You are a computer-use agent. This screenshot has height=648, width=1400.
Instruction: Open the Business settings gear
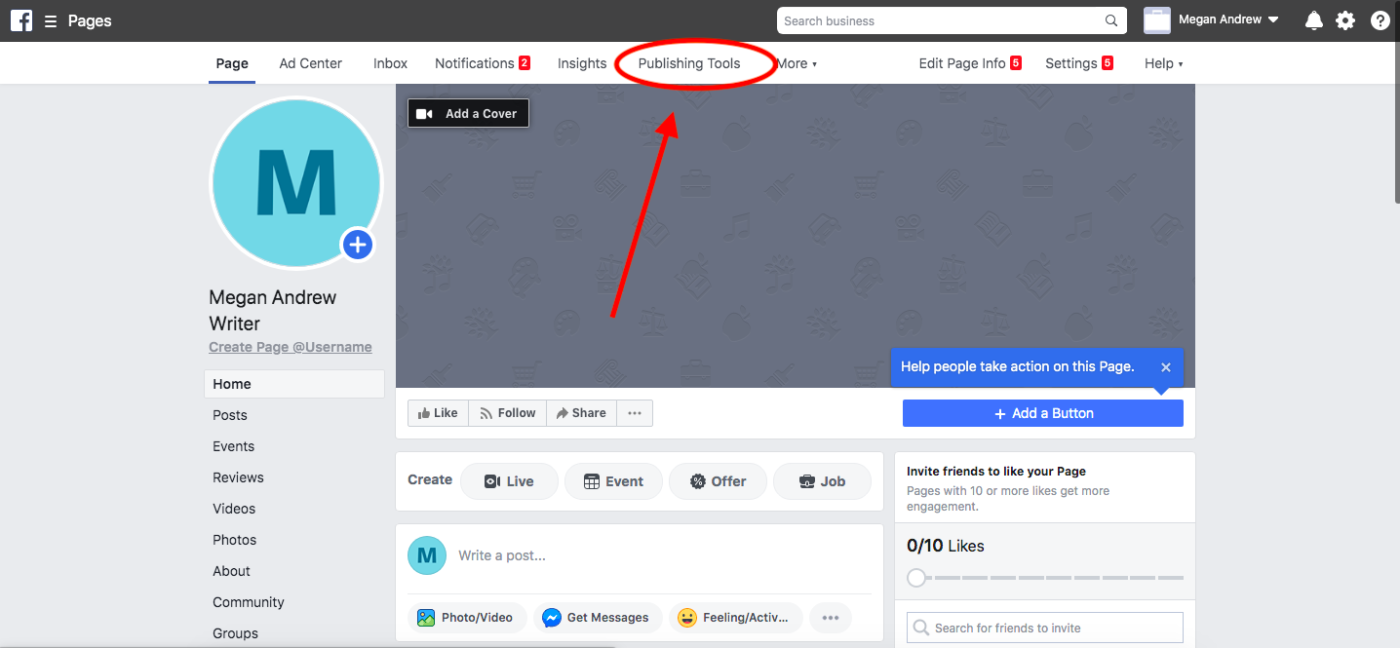click(x=1345, y=20)
